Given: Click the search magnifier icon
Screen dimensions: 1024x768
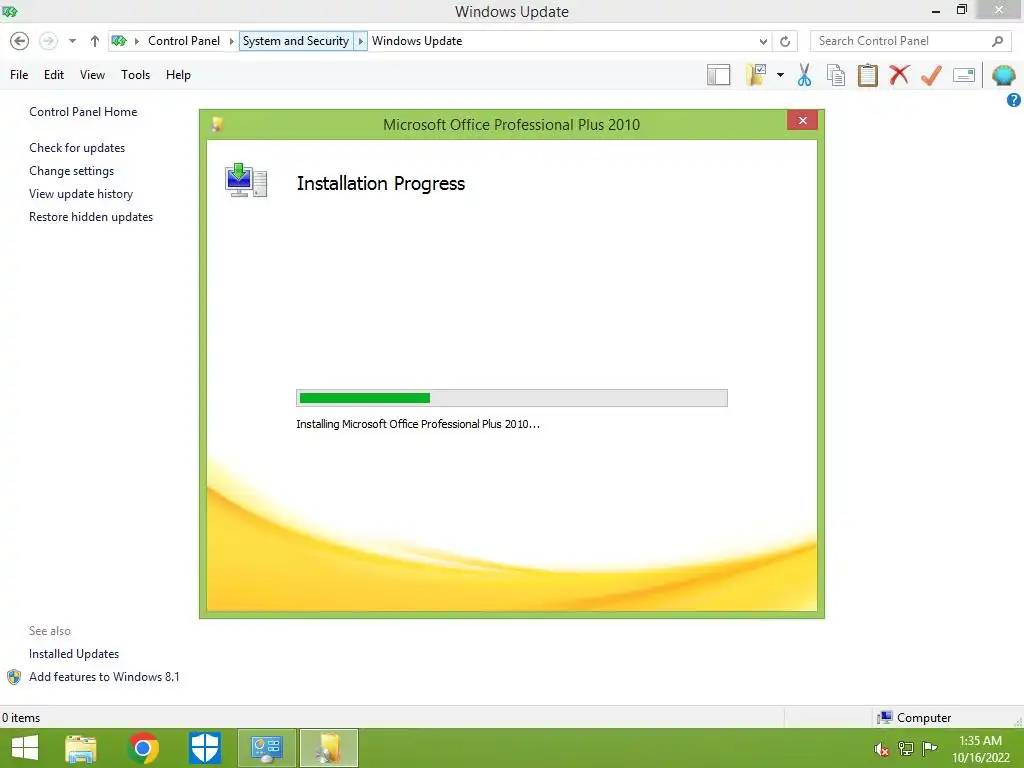Looking at the screenshot, I should [x=997, y=41].
